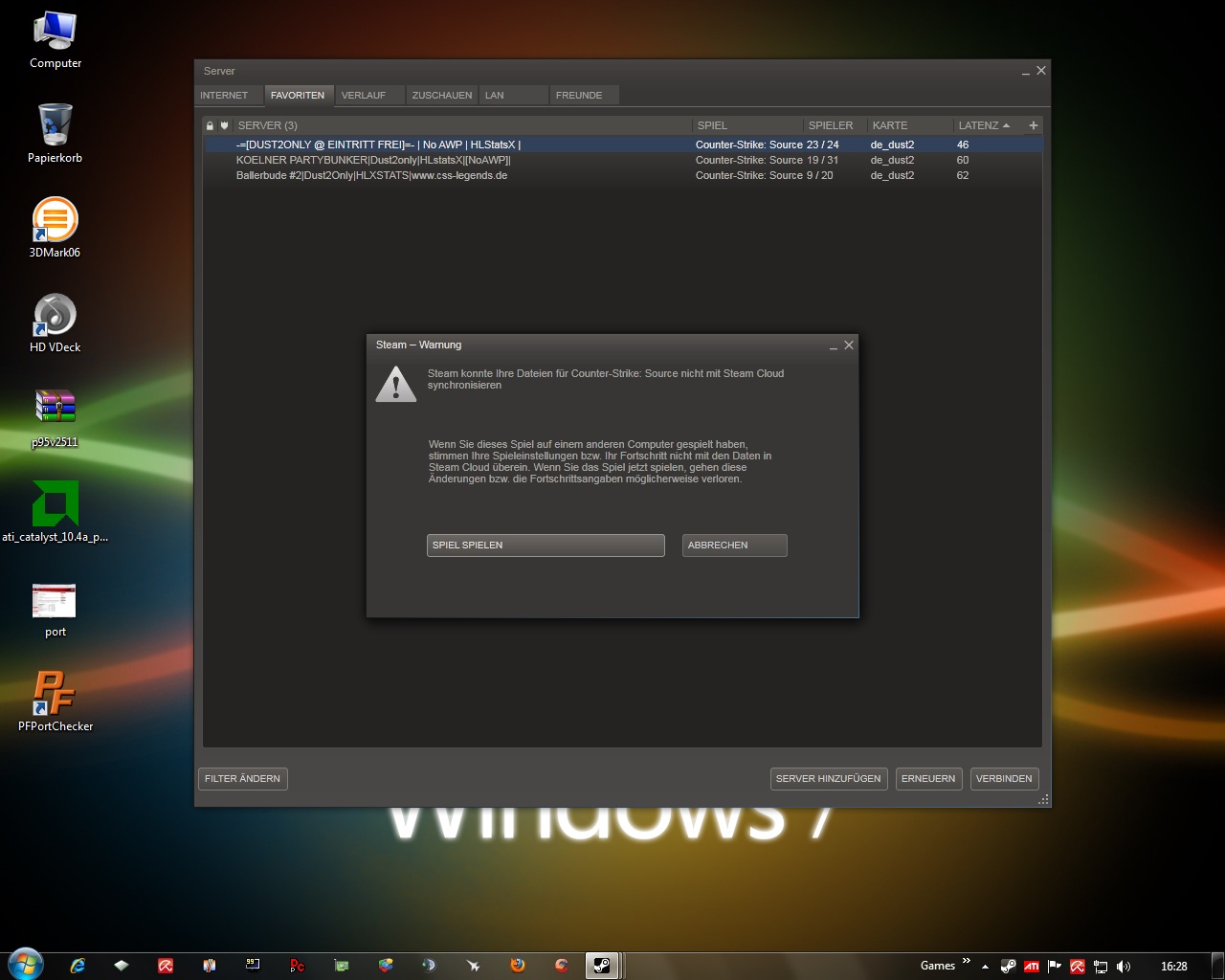Click the FRAPS 99 monitor taskbar icon
This screenshot has width=1225, height=980.
click(253, 966)
